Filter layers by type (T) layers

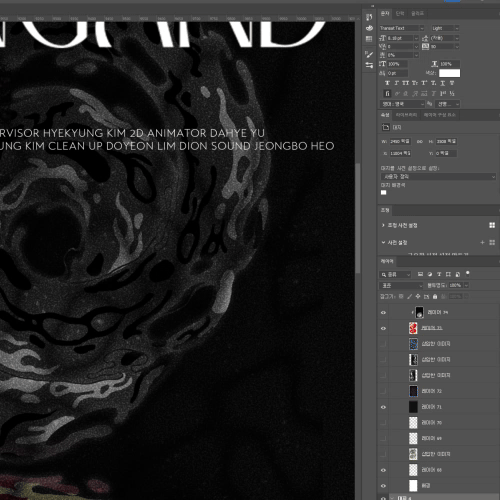point(439,274)
